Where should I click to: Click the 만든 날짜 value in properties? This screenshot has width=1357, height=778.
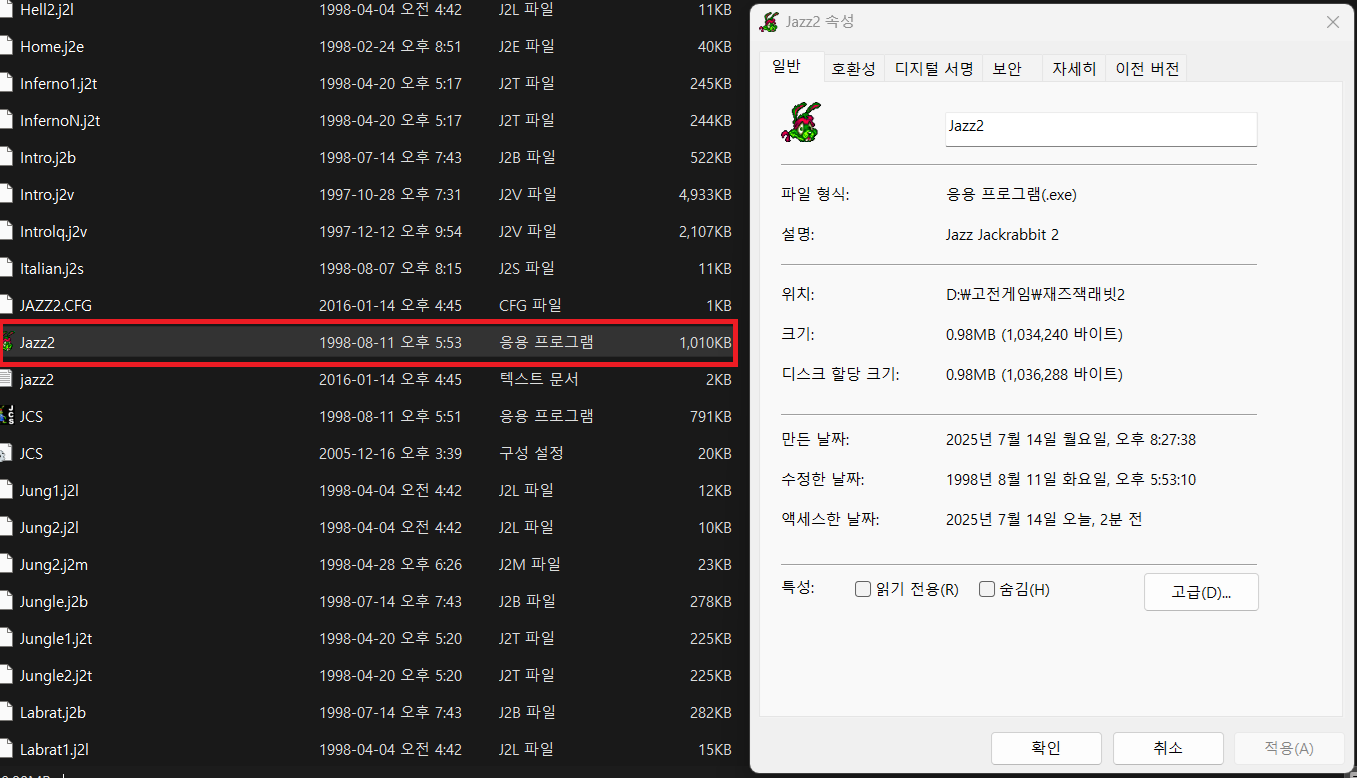coord(1071,439)
